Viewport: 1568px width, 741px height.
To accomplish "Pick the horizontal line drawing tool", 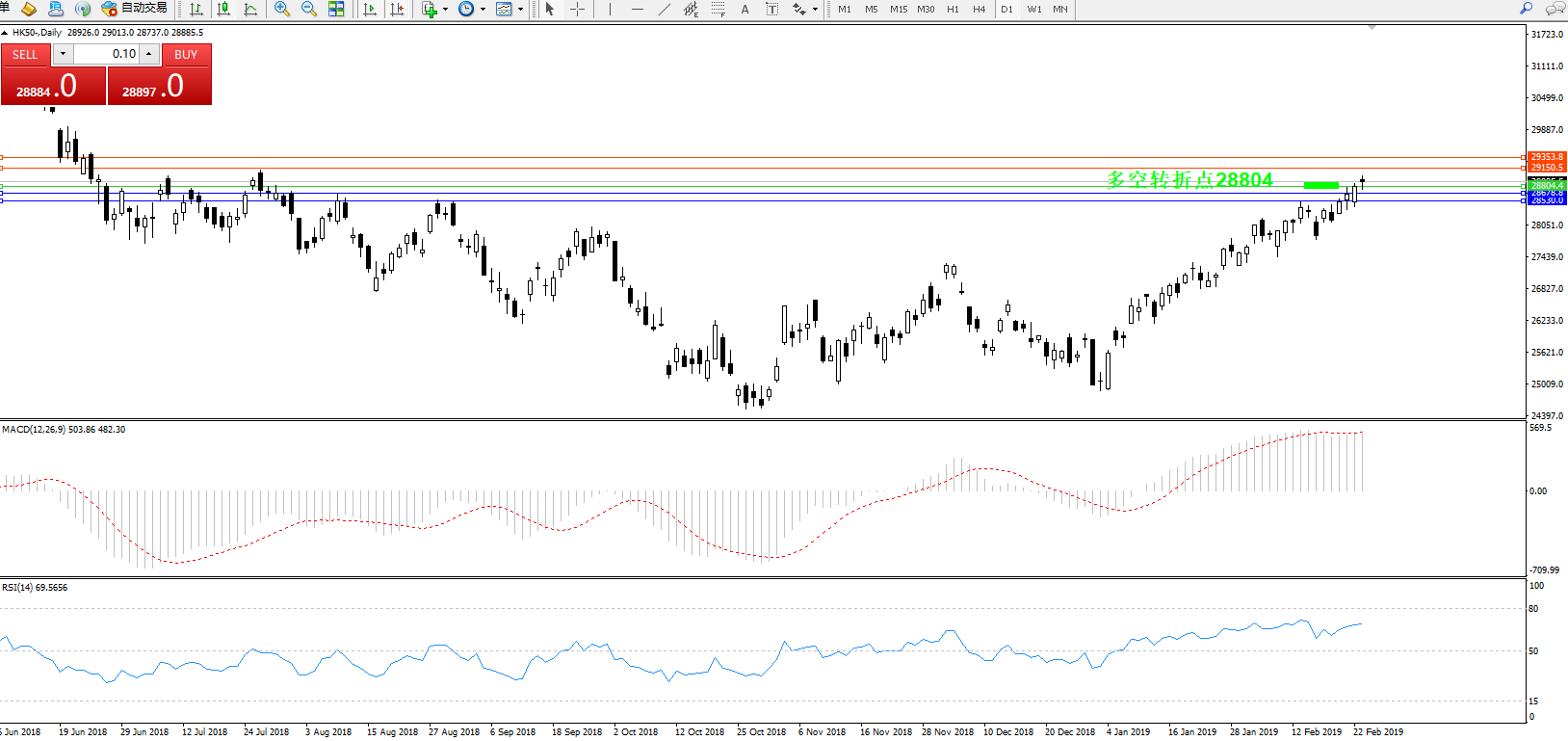I will [637, 9].
